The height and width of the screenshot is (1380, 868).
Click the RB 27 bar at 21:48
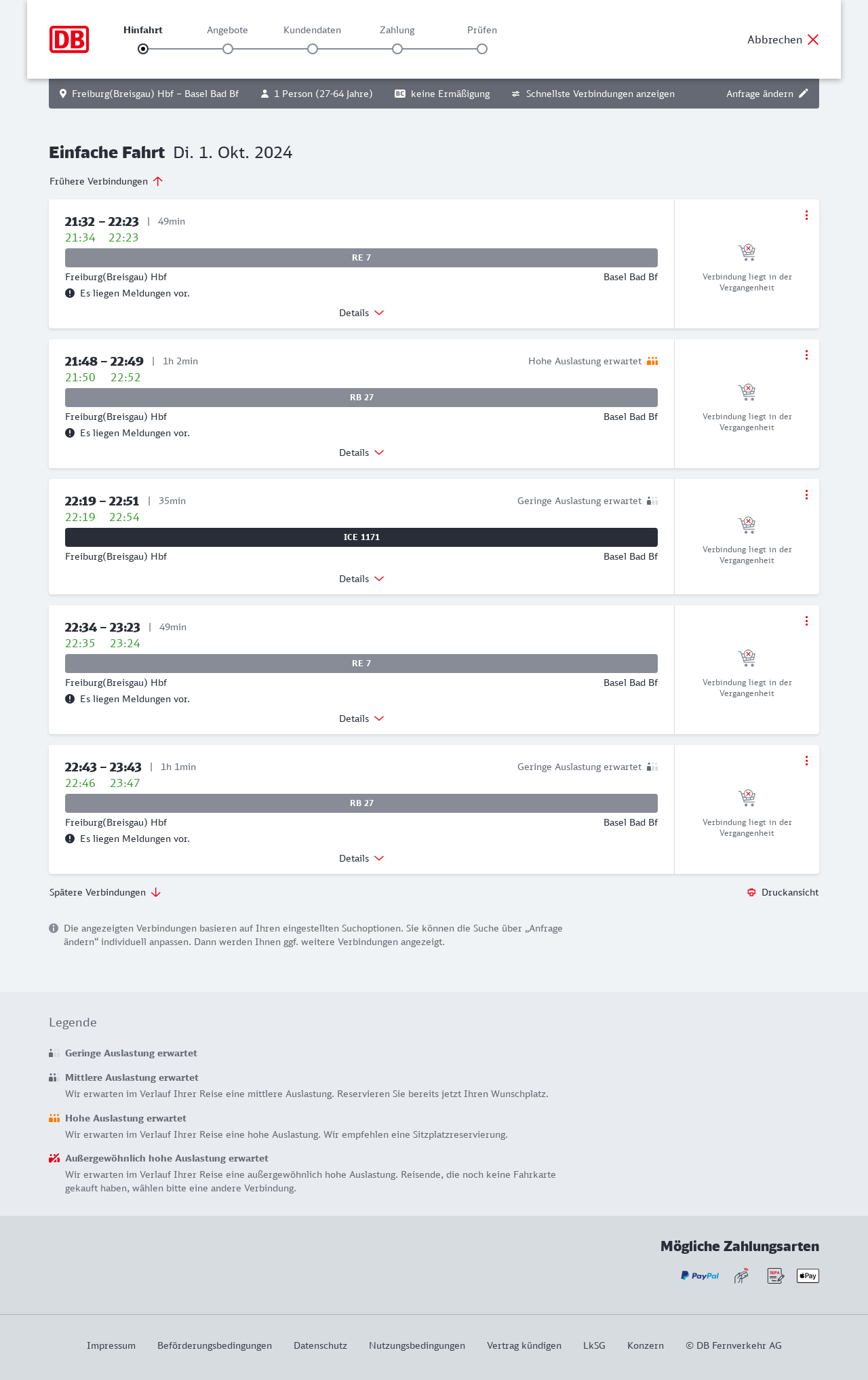coord(361,398)
